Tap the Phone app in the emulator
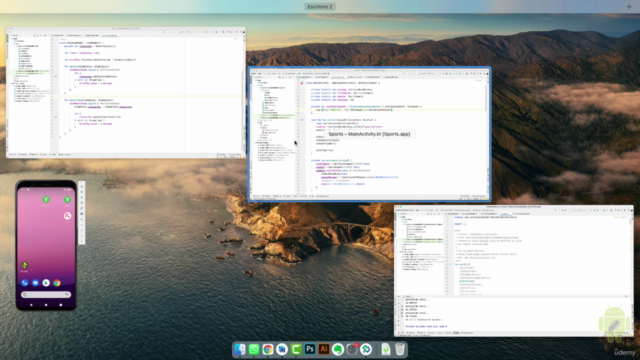This screenshot has width=640, height=360. click(x=25, y=283)
